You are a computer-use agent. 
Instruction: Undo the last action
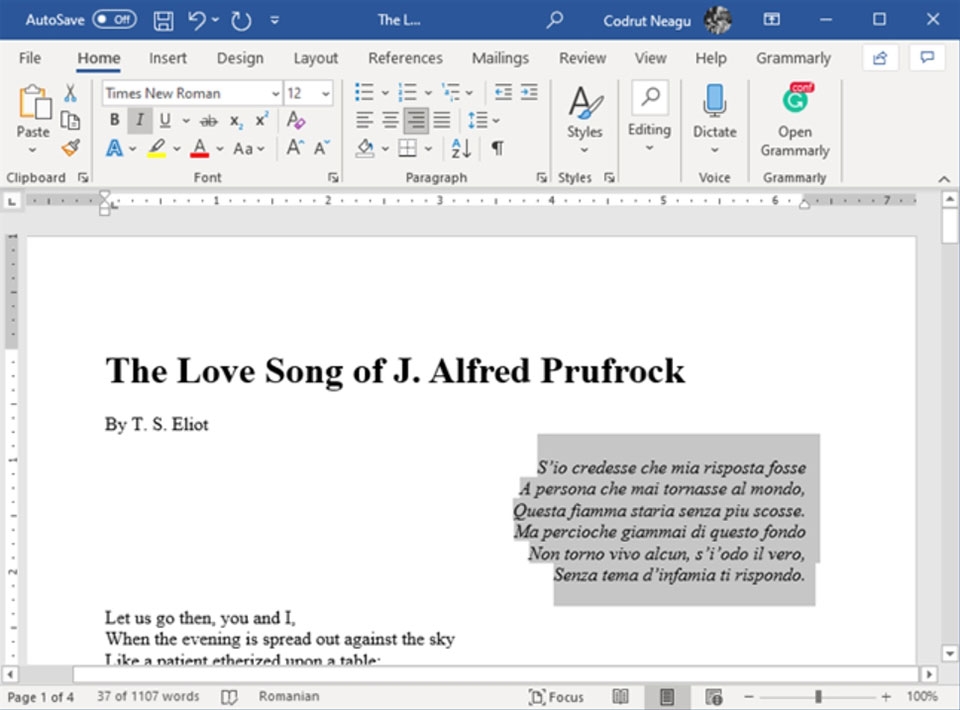click(197, 20)
